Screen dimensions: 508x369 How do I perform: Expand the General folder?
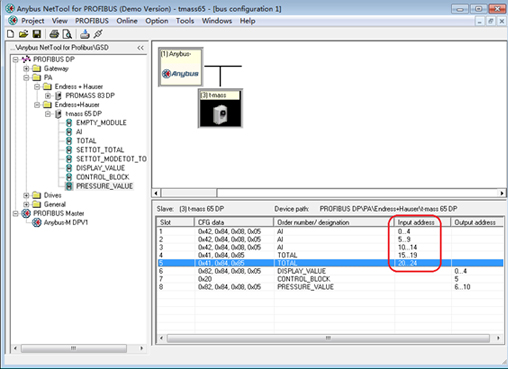(26, 204)
